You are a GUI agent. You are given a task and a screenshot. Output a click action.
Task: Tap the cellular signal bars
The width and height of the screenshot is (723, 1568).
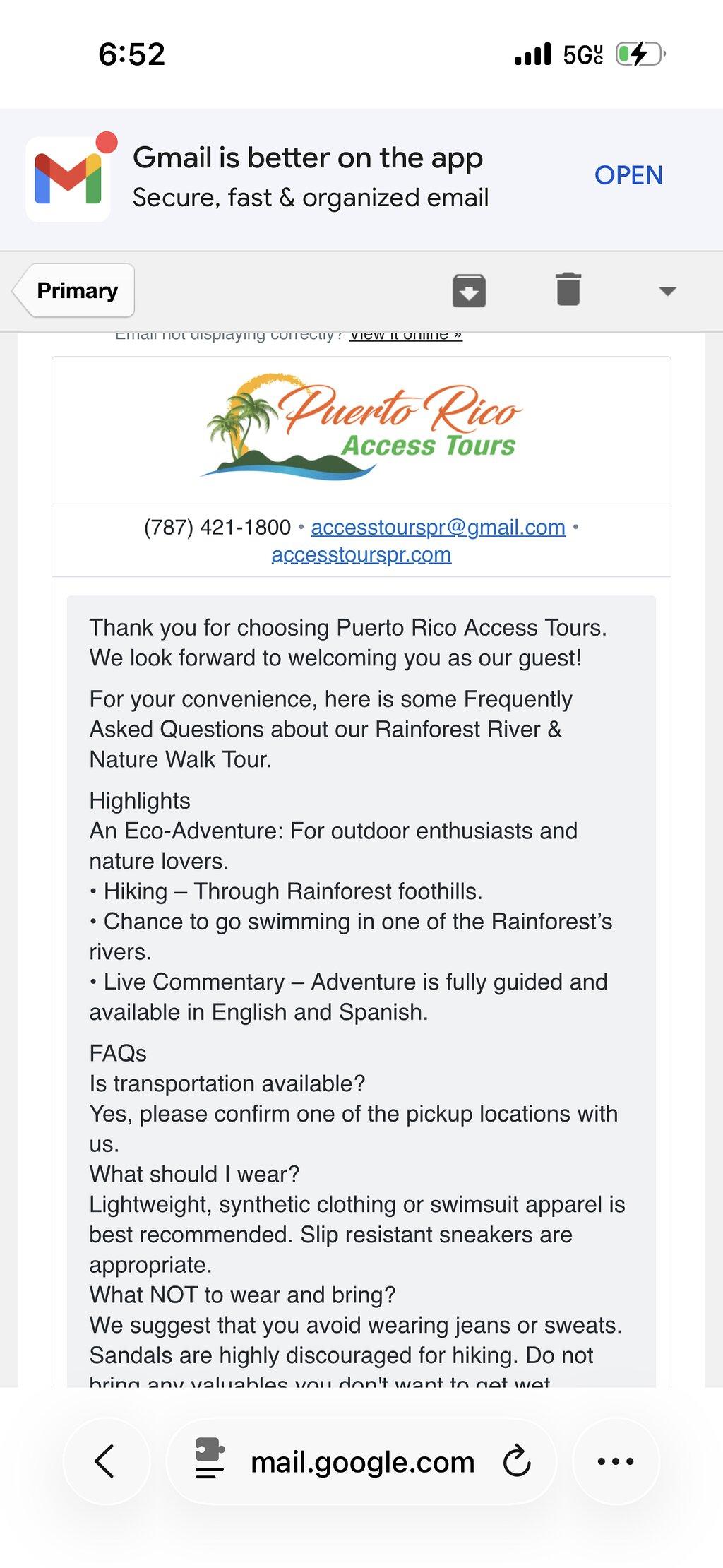pos(533,54)
